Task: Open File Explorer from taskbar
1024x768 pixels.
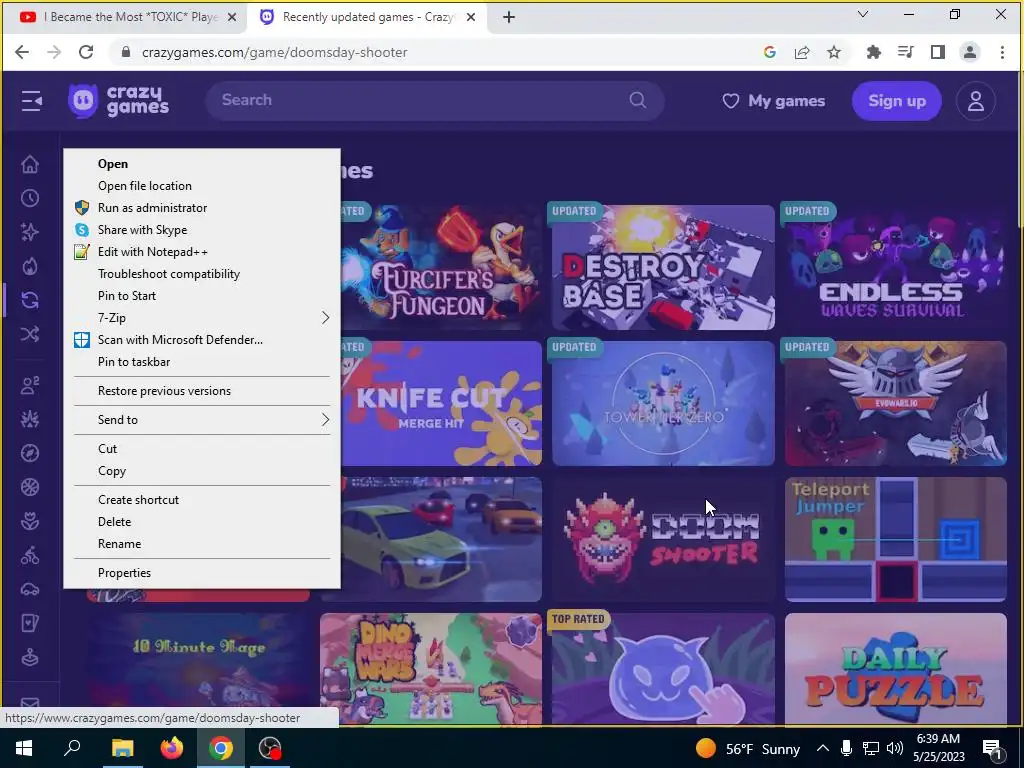Action: [122, 748]
